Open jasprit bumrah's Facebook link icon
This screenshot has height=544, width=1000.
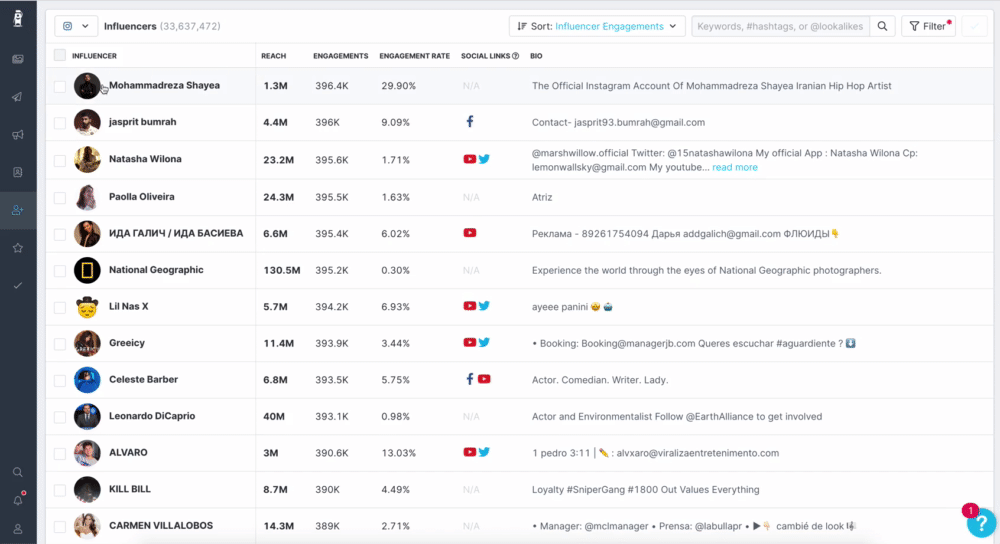pyautogui.click(x=469, y=121)
